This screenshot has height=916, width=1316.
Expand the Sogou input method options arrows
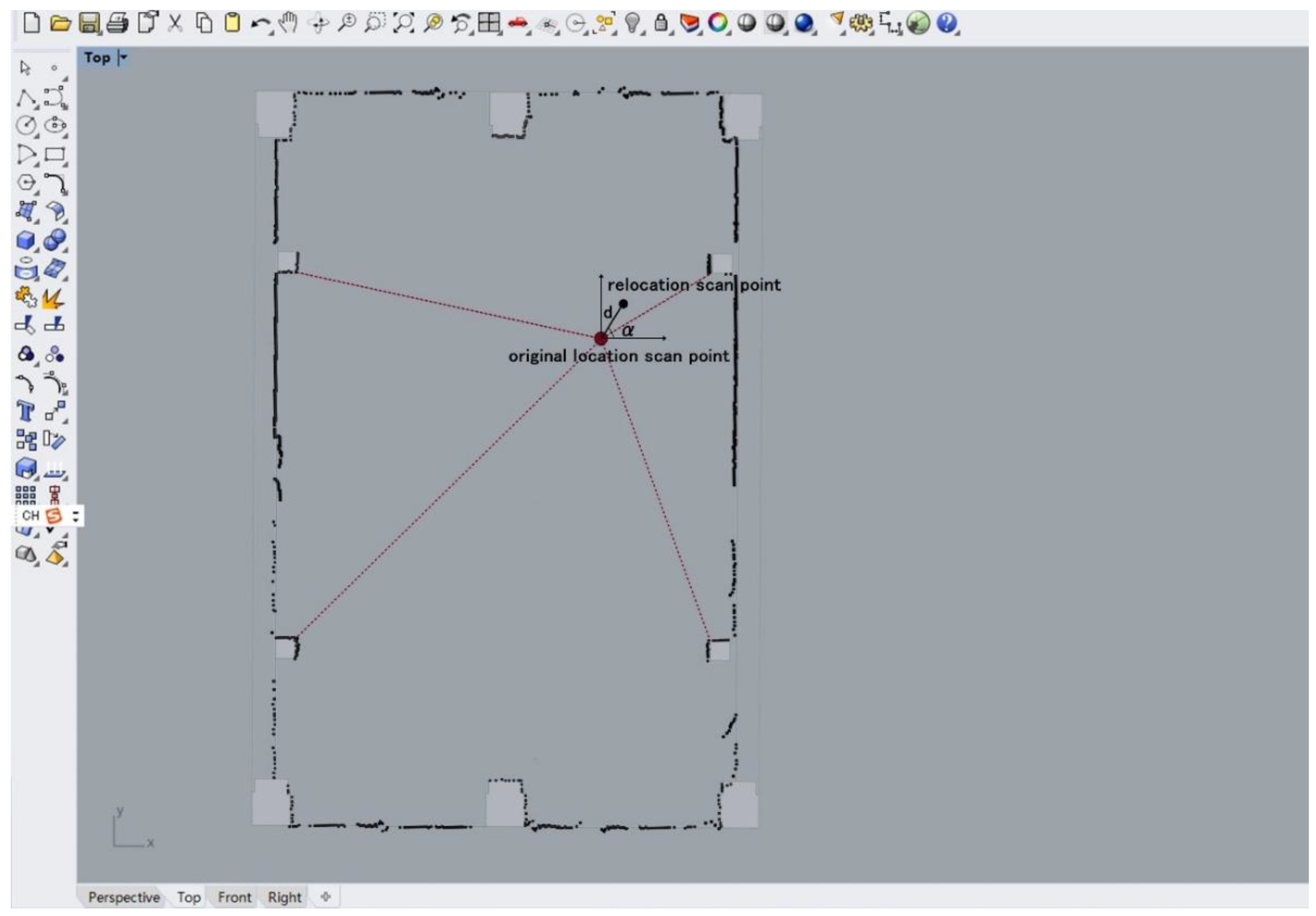point(76,516)
